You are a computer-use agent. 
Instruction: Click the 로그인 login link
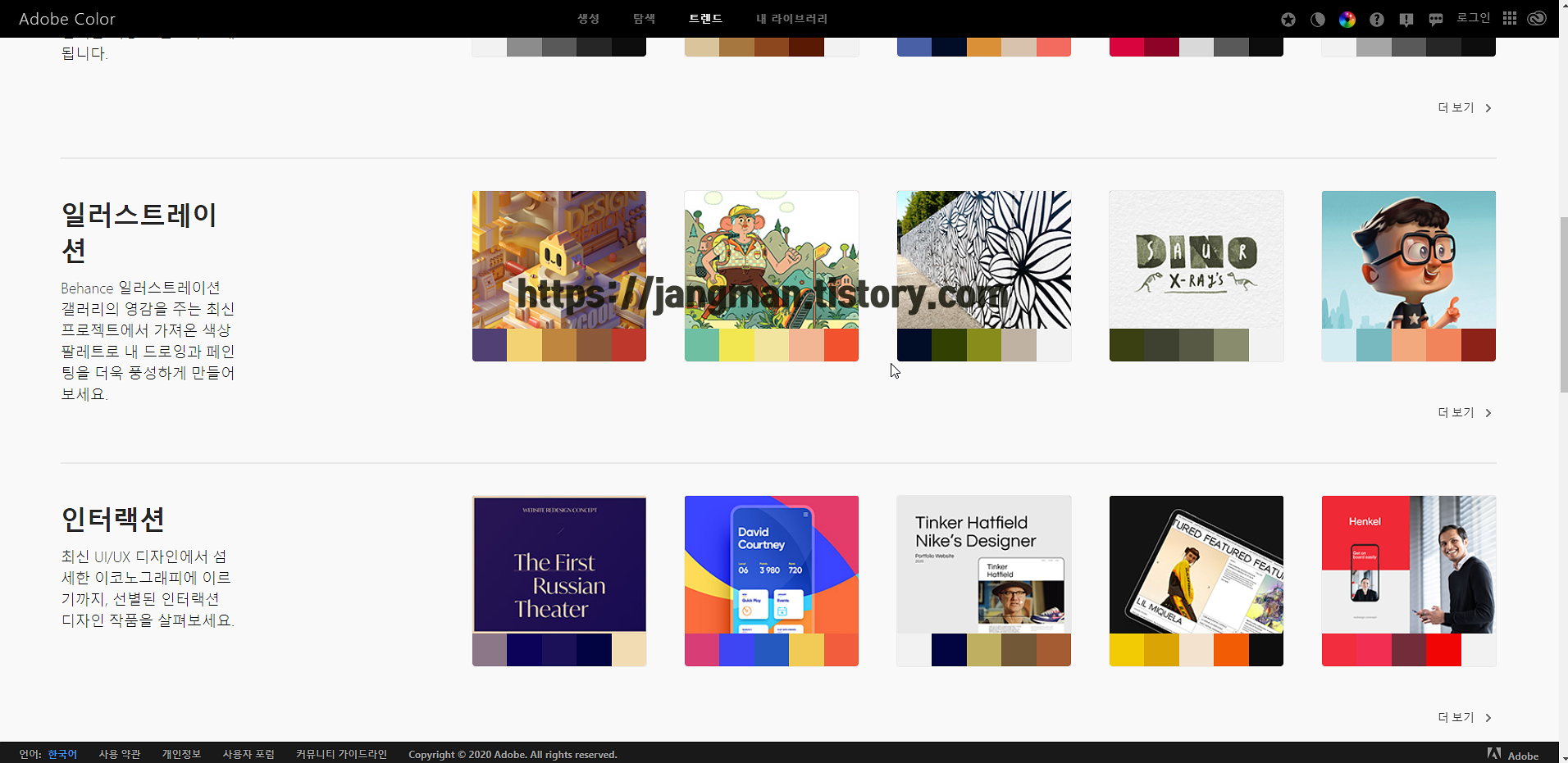click(x=1473, y=18)
